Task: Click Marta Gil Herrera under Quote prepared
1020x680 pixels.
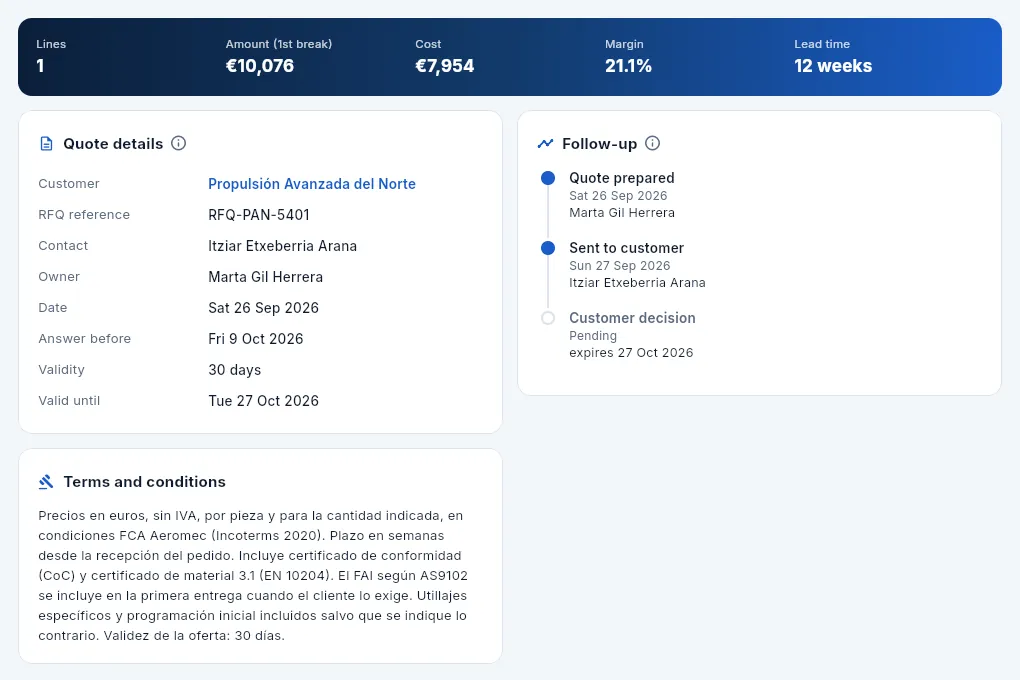Action: tap(622, 213)
